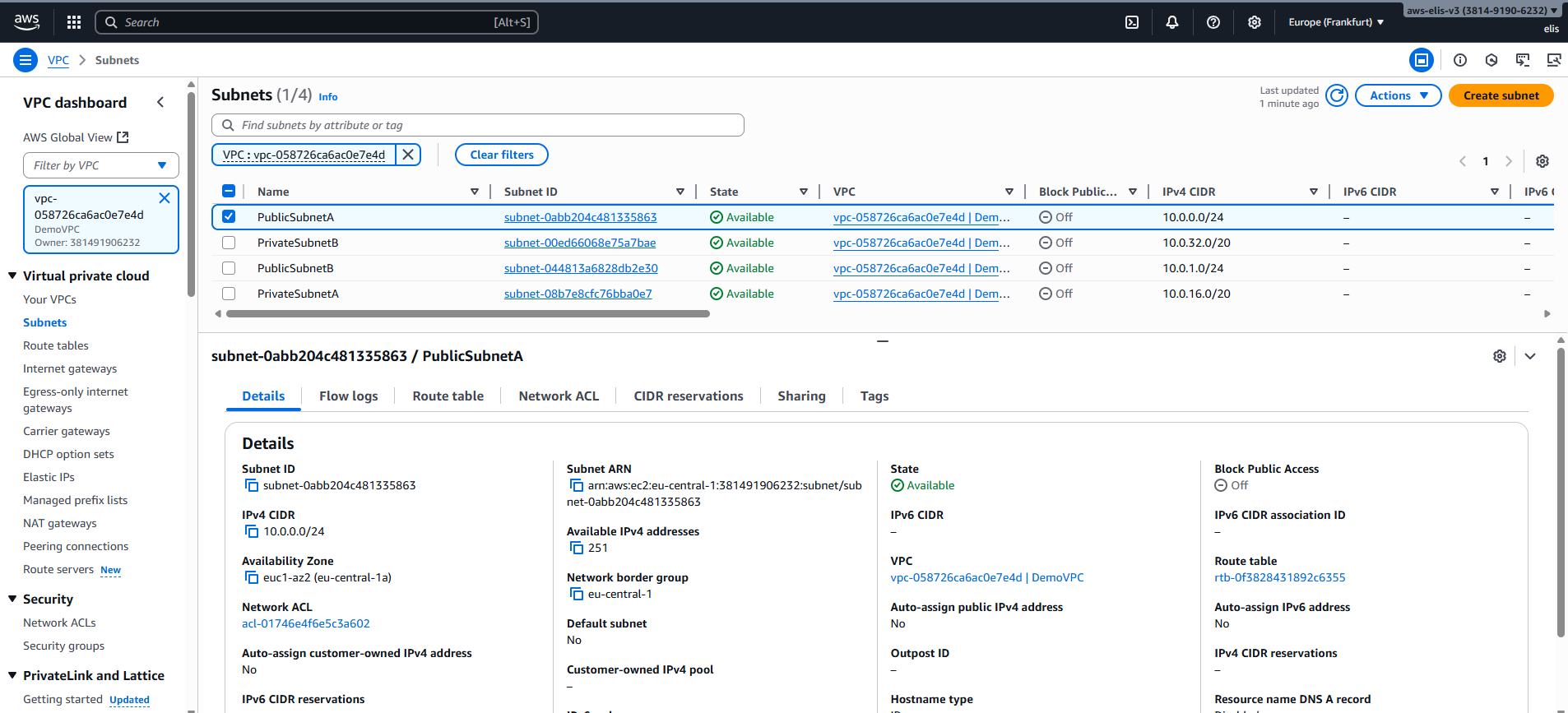1568x713 pixels.
Task: Open the Filter by VPC dropdown
Action: [100, 165]
